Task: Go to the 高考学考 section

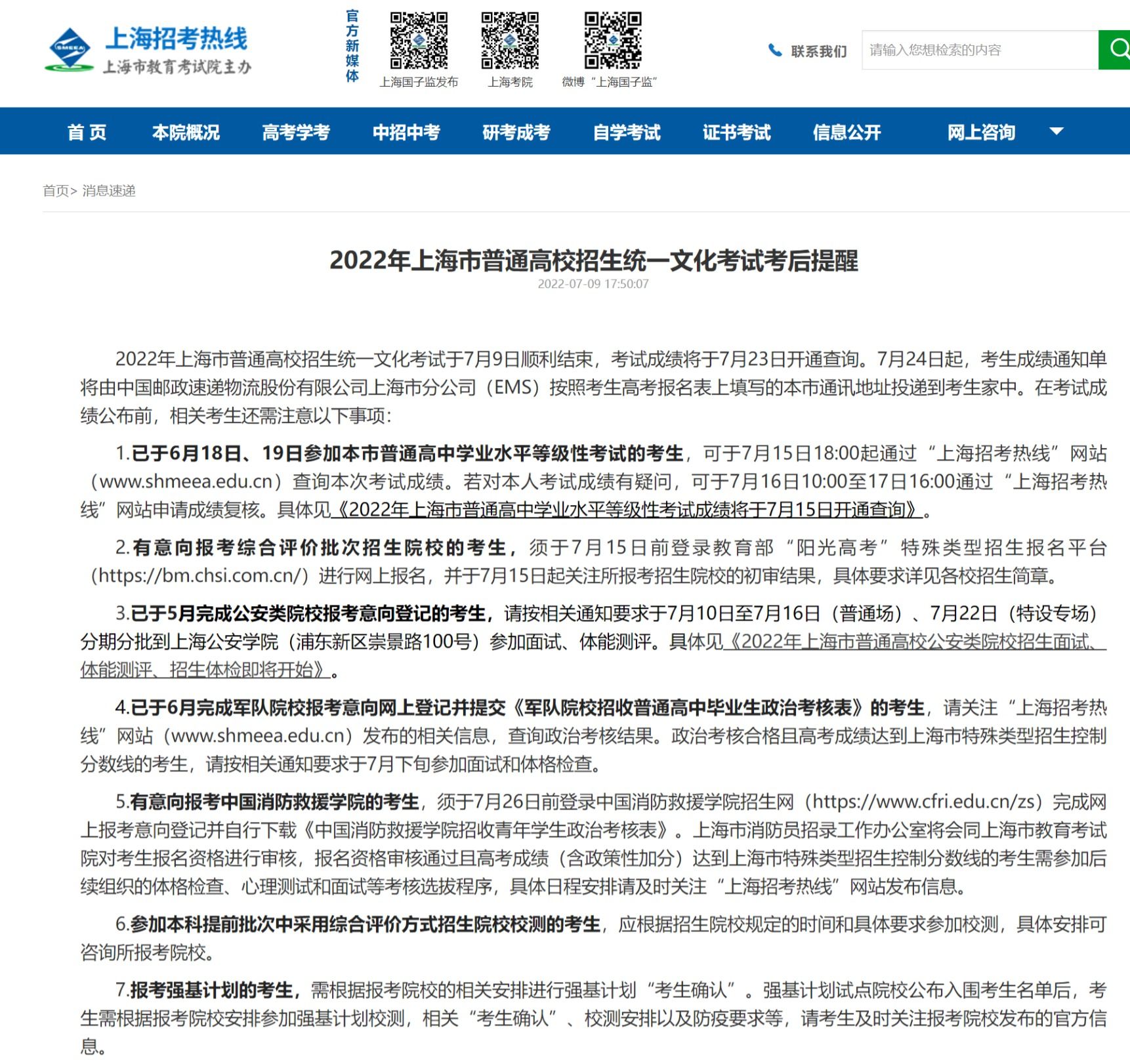Action: (296, 132)
